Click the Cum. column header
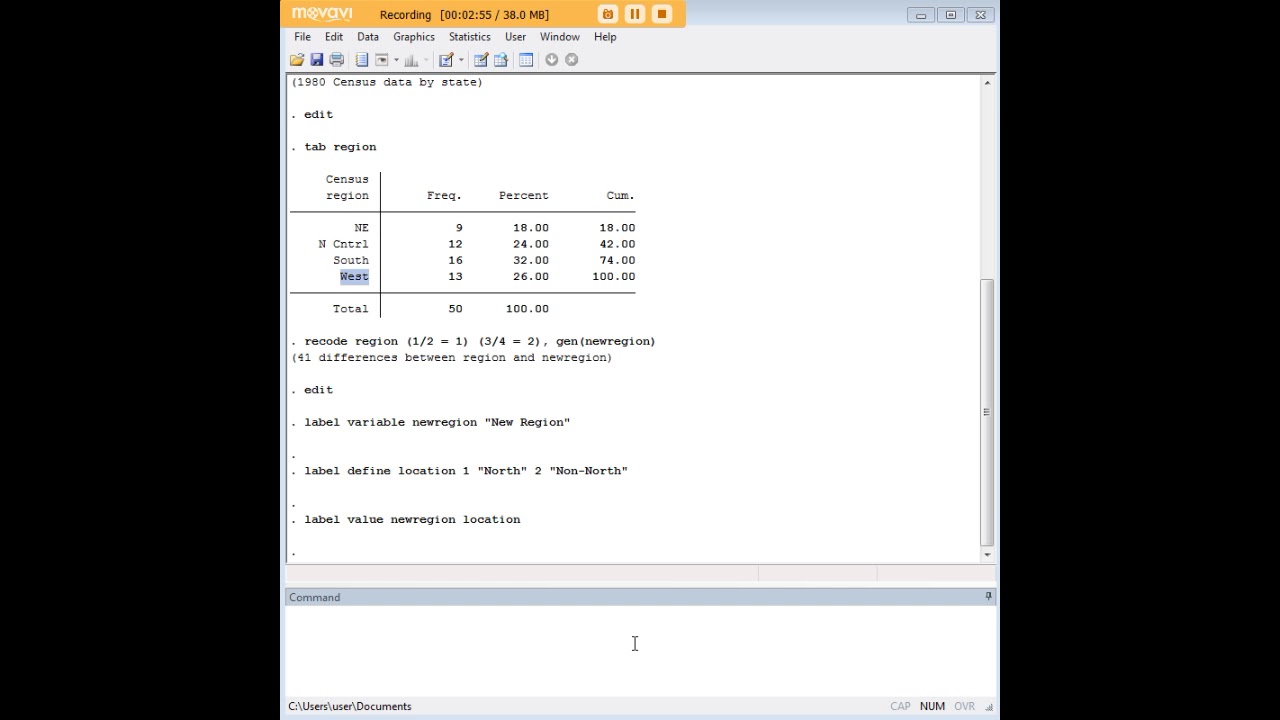 pyautogui.click(x=620, y=196)
